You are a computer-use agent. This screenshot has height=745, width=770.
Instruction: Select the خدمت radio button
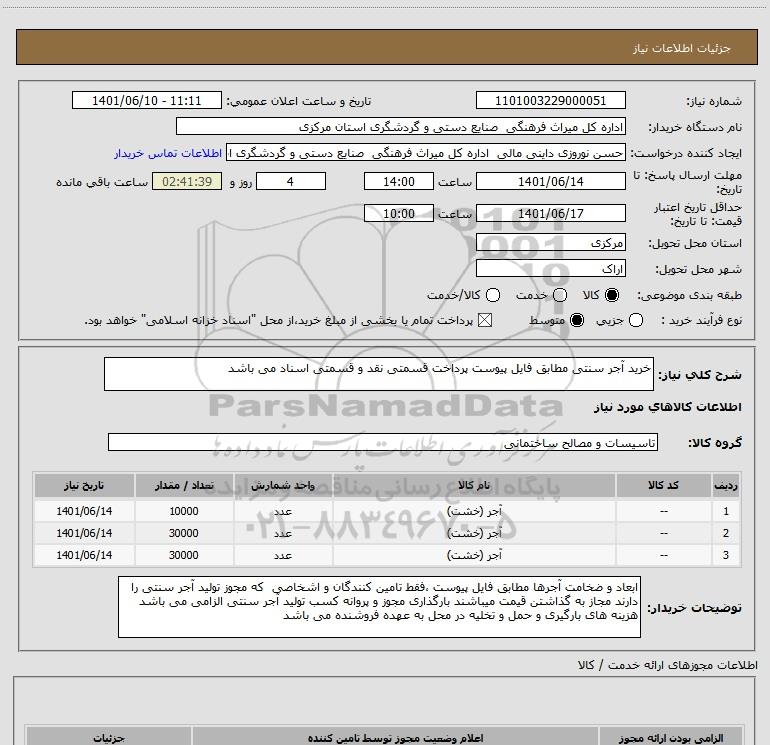560,295
